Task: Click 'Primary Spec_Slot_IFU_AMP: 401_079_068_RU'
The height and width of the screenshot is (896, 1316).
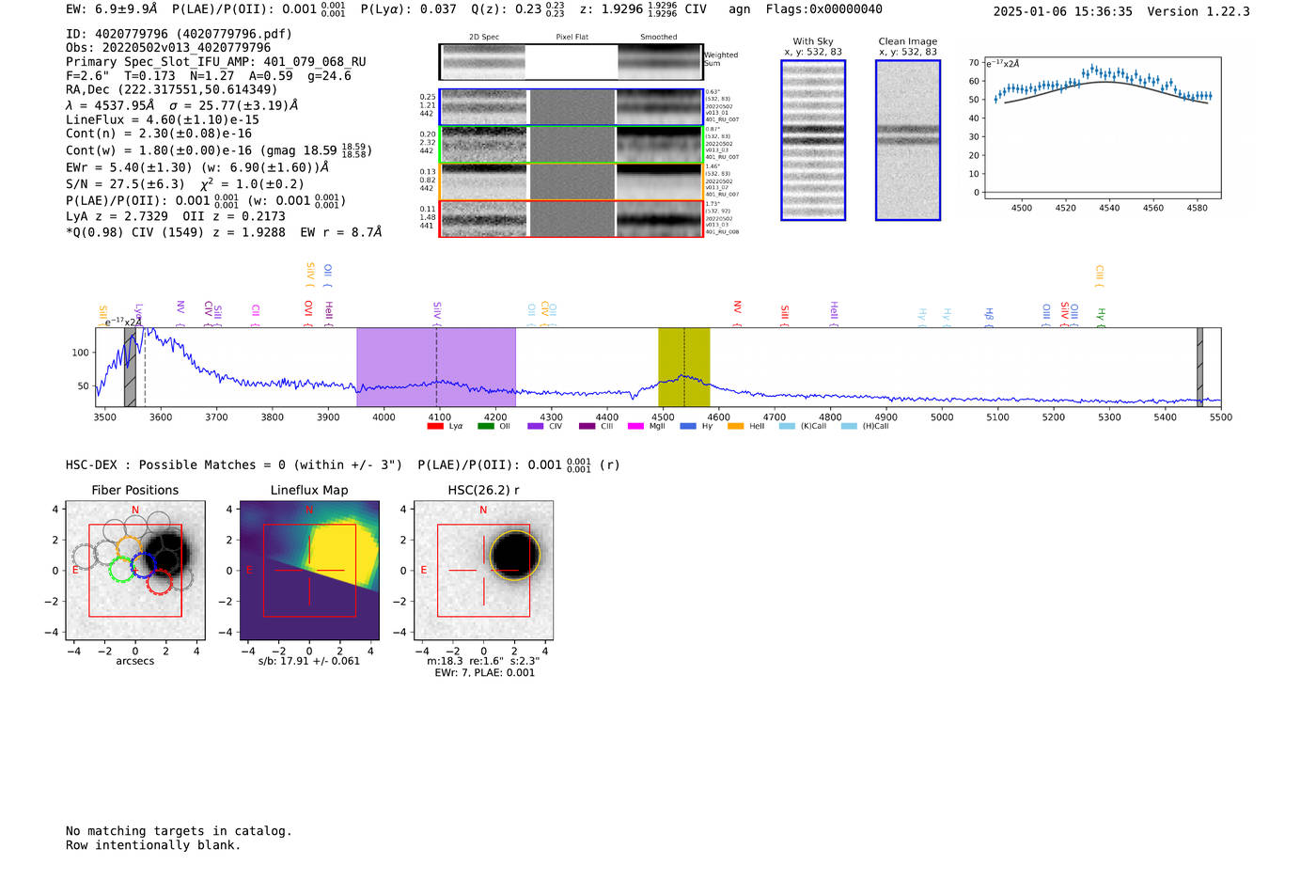Action: coord(216,61)
